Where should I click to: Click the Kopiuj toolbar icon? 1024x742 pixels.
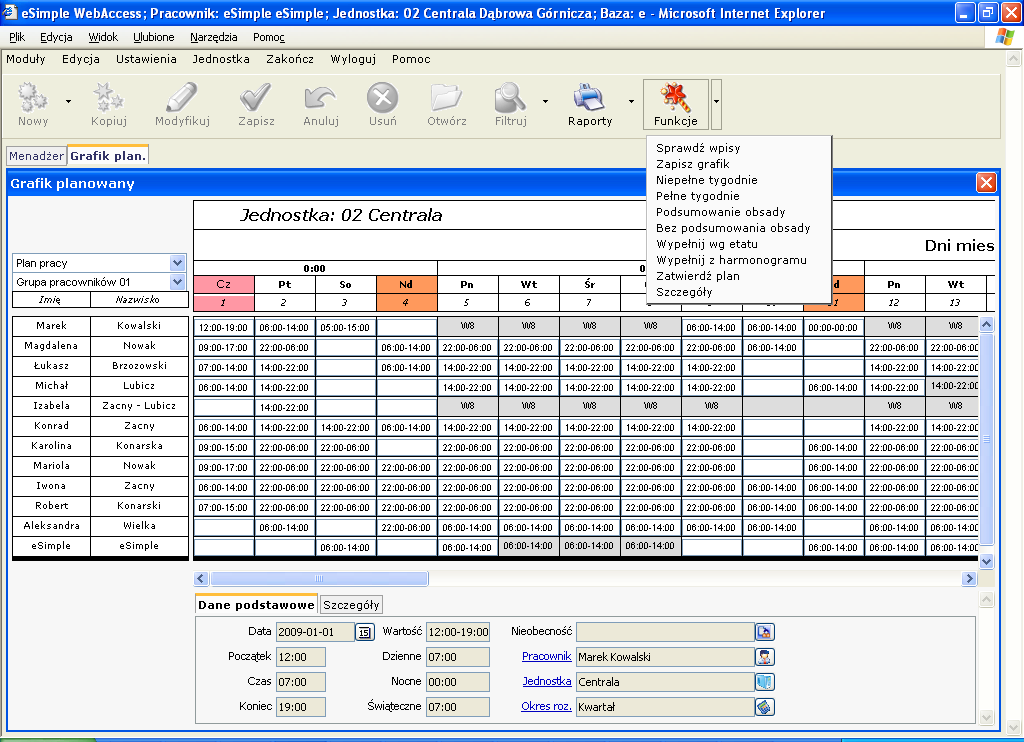(108, 97)
